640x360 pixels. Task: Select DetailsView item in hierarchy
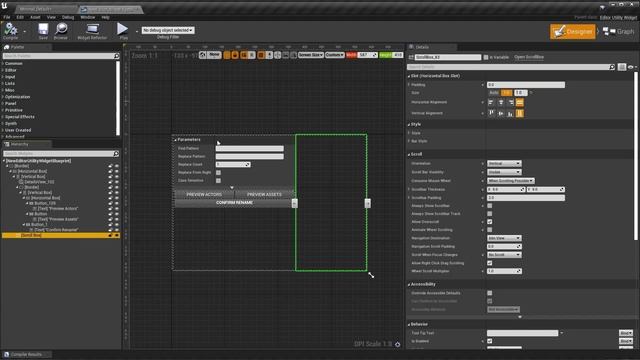tap(39, 182)
